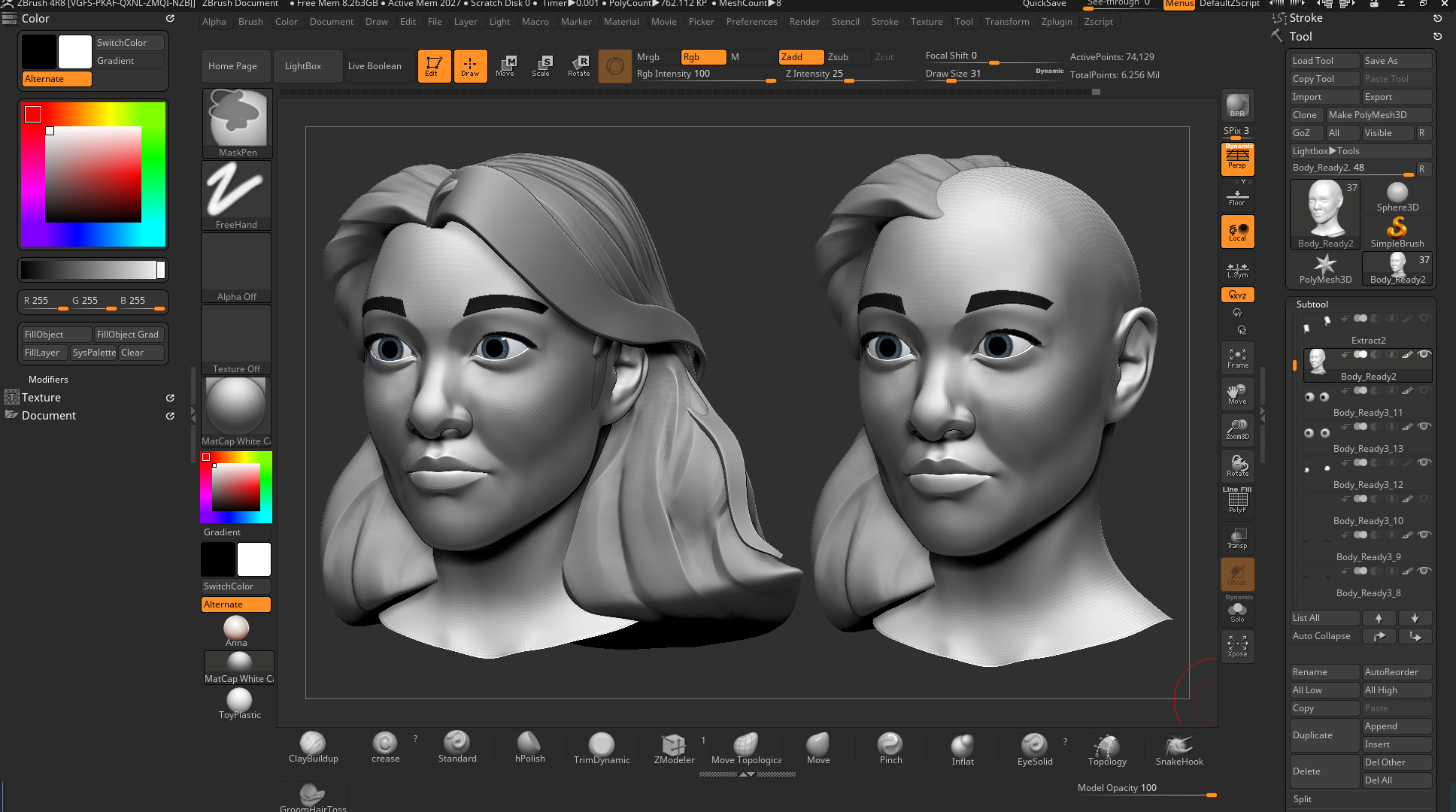Click the Edit mode button

coord(434,66)
